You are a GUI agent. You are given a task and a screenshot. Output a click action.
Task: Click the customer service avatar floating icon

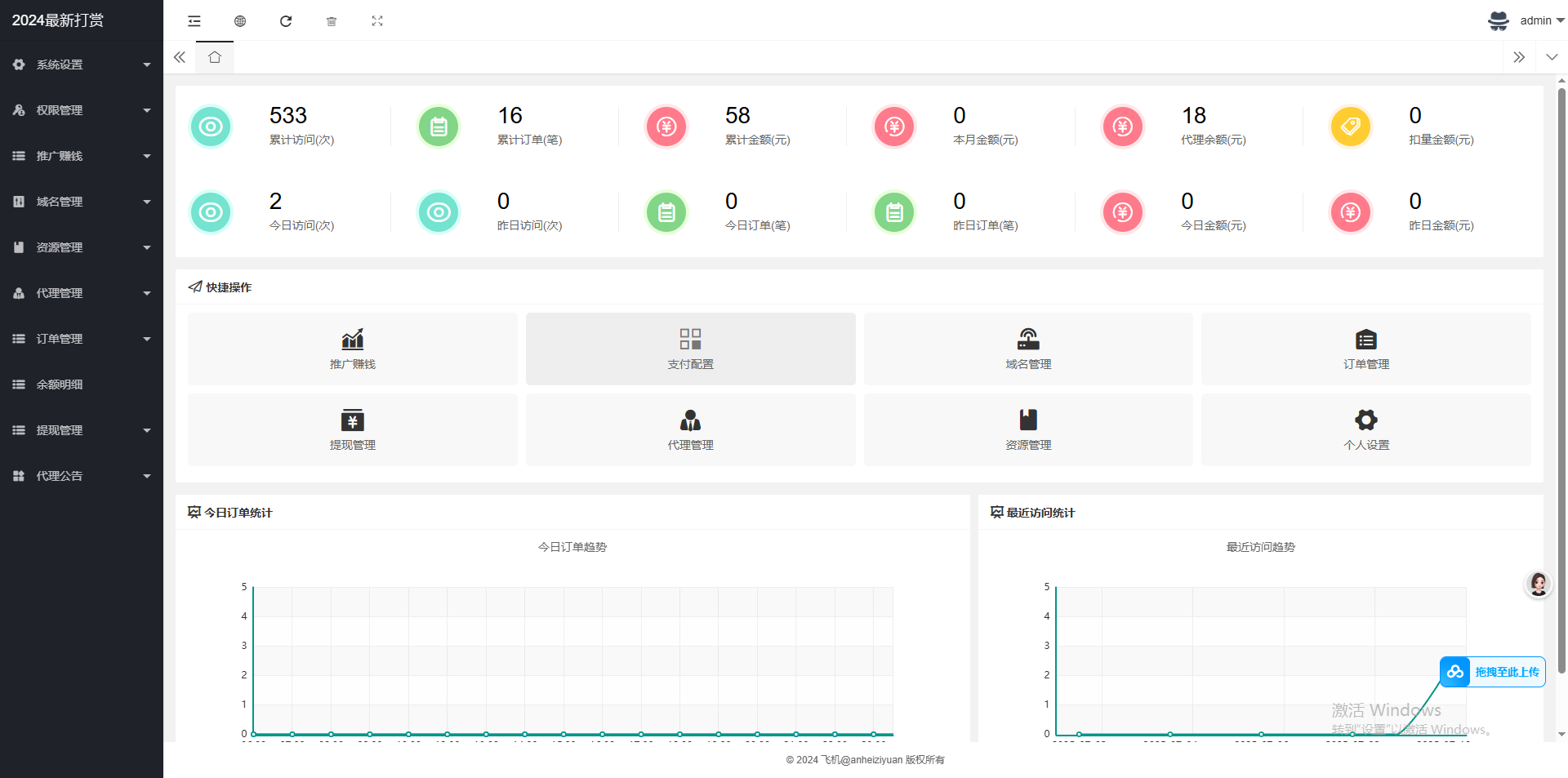coord(1538,585)
